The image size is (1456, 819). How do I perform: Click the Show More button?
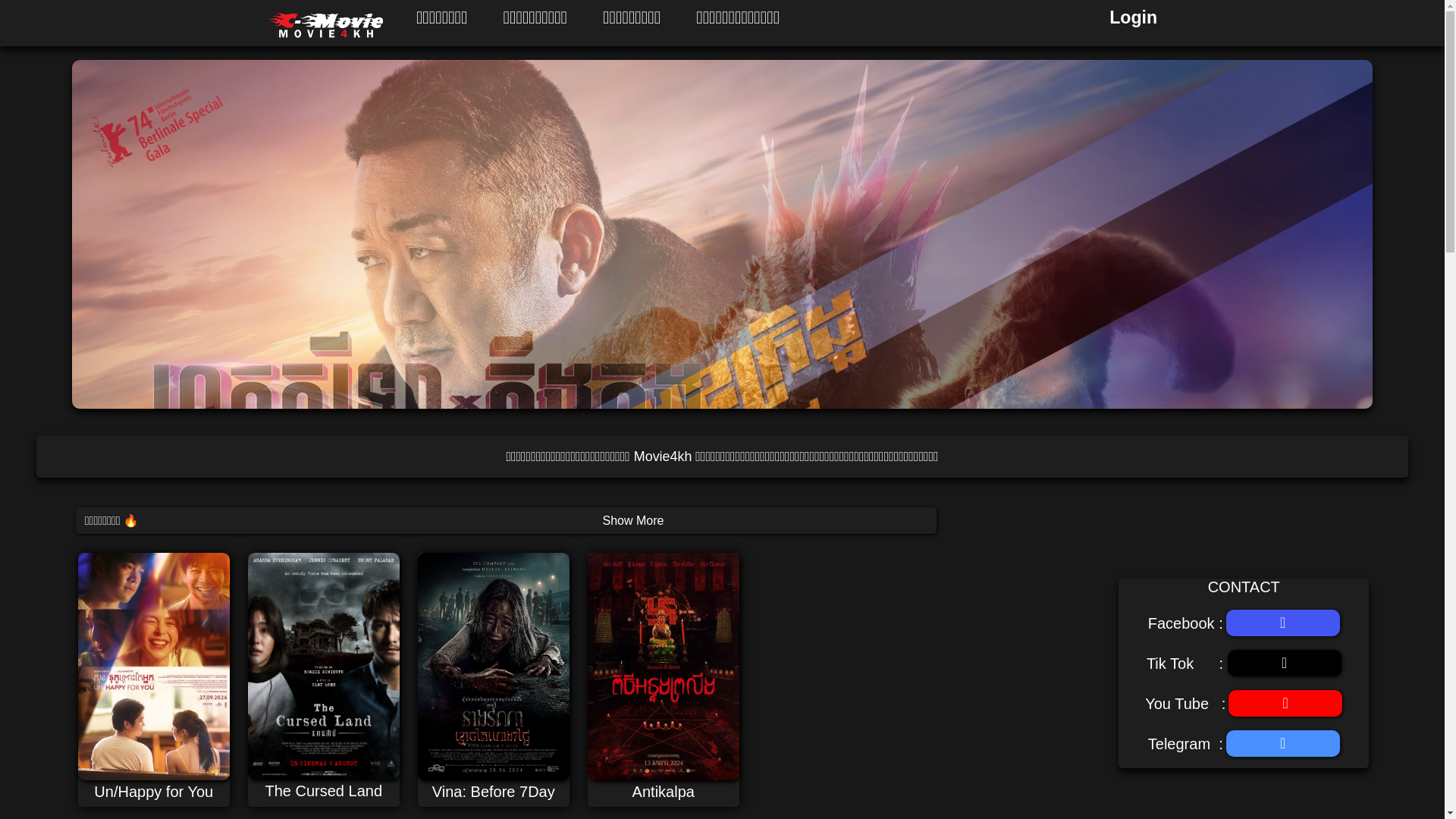632,521
